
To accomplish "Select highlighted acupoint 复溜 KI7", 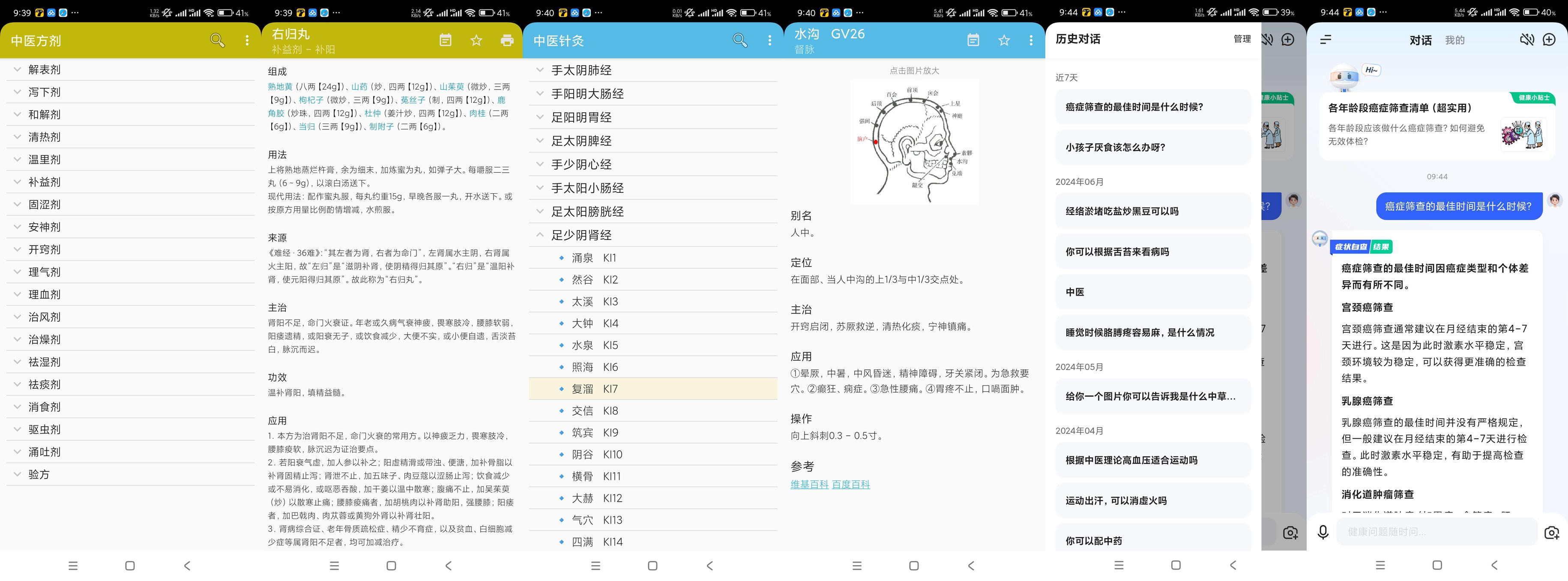I will click(x=653, y=389).
